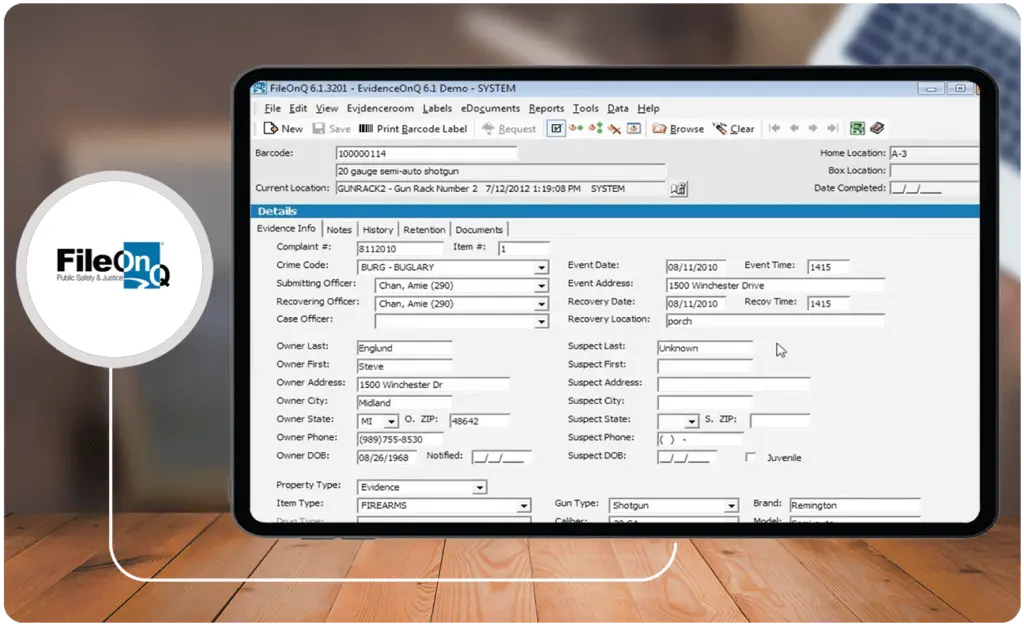Switch to the Notes tab
Screen dimensions: 1024x626
(x=339, y=230)
